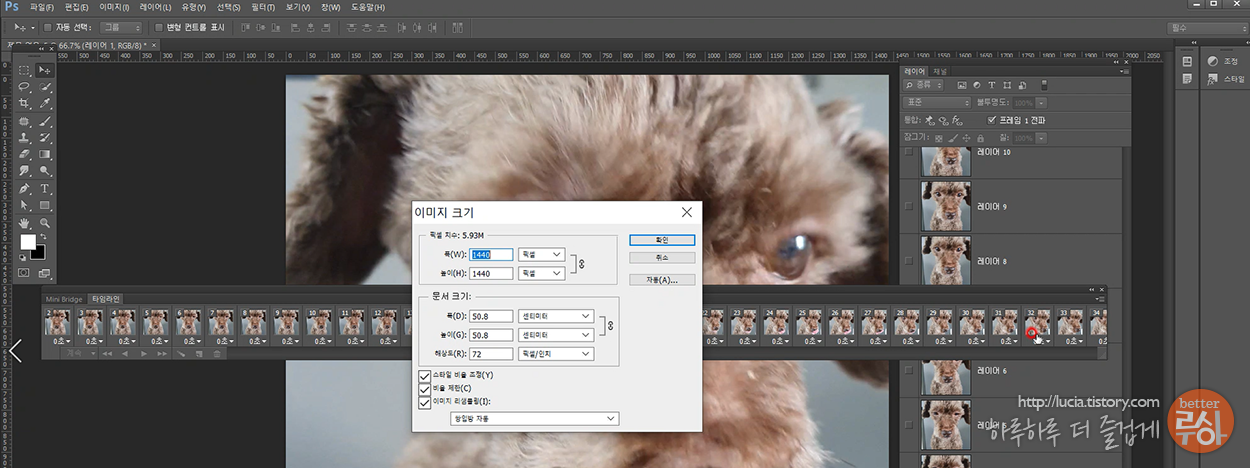Click the lock all icon in Layers
Viewport: 1250px width, 468px height.
pos(980,138)
